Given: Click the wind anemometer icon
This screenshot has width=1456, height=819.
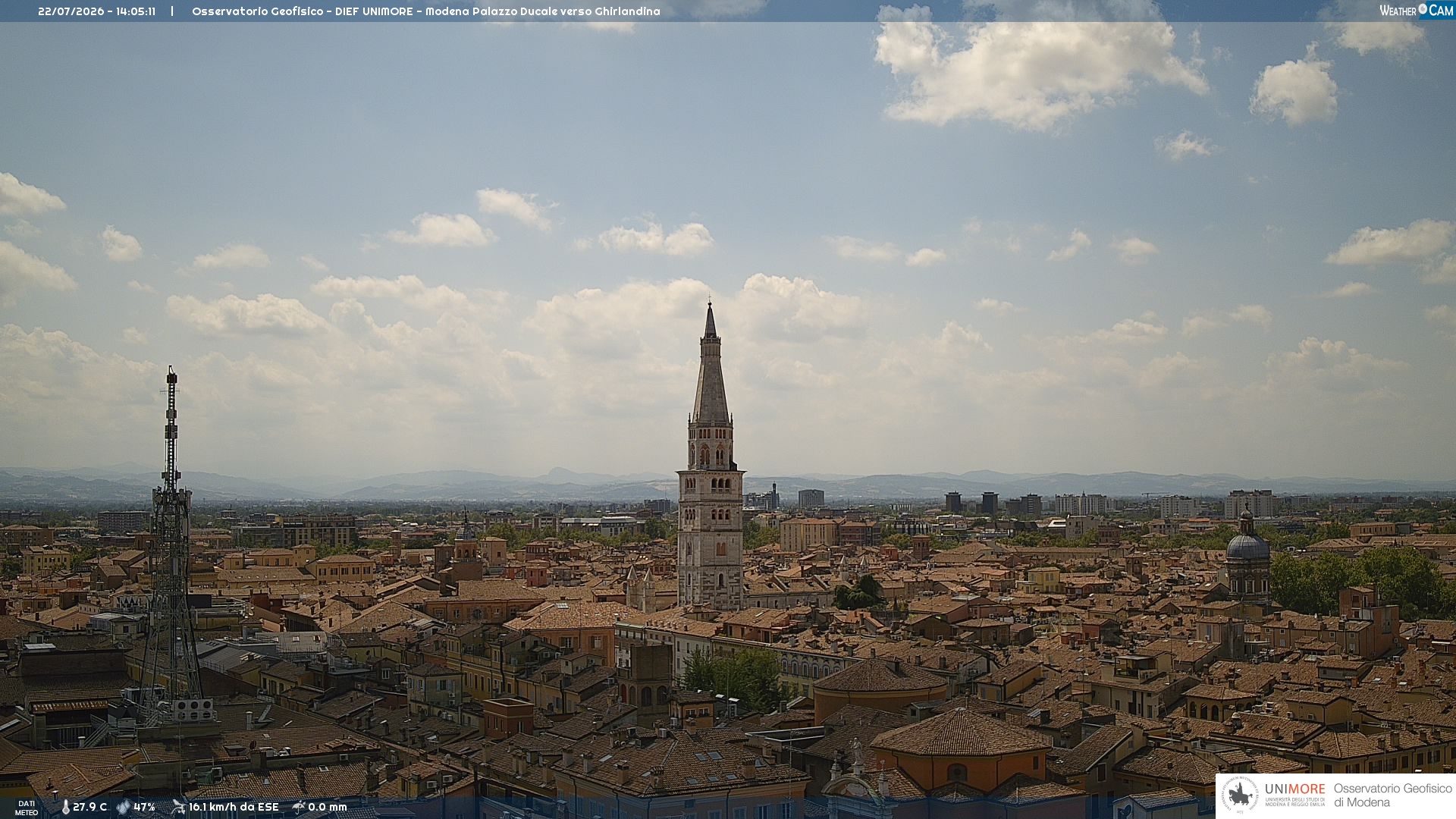Looking at the screenshot, I should click(x=178, y=807).
